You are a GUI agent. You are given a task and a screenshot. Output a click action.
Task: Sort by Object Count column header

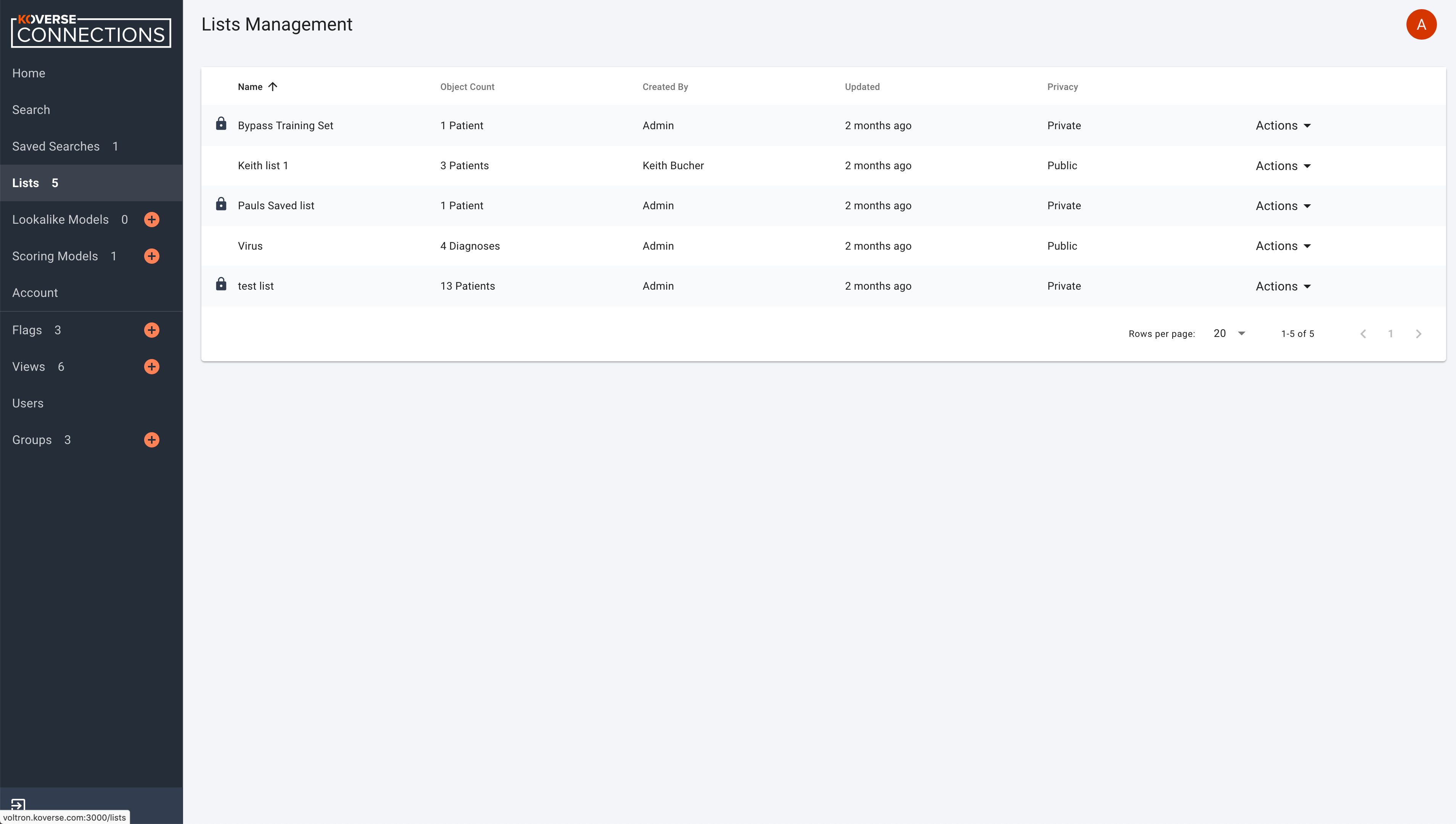pos(467,87)
